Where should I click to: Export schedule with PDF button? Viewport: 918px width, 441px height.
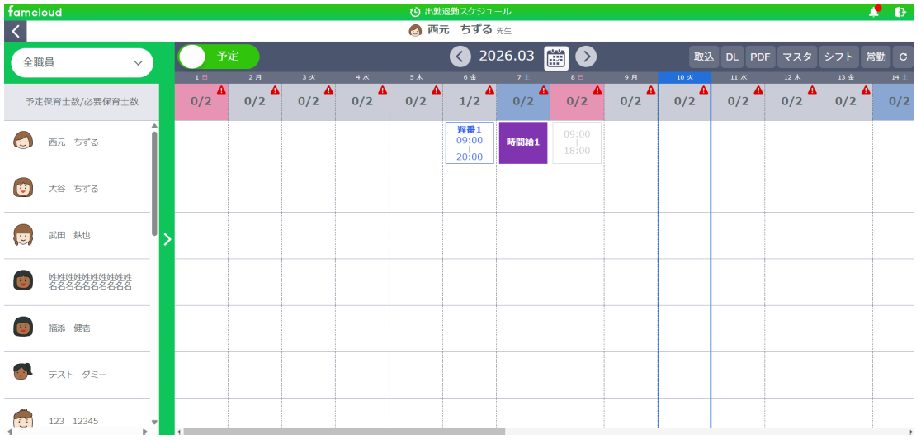click(760, 57)
